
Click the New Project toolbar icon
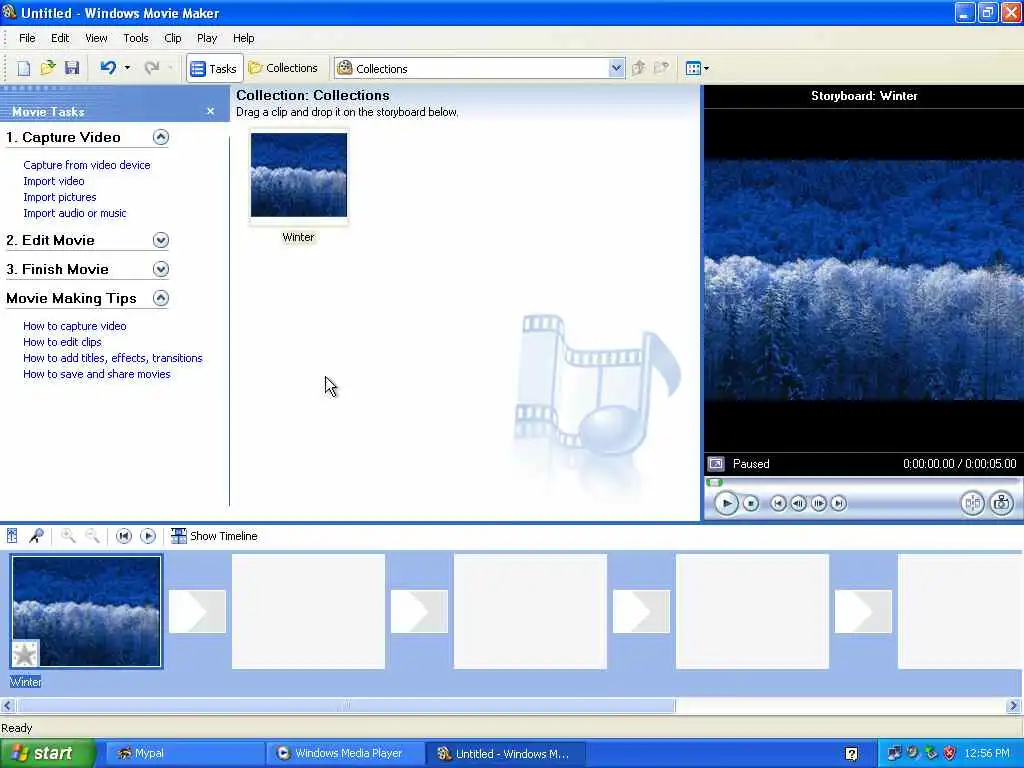(x=24, y=68)
